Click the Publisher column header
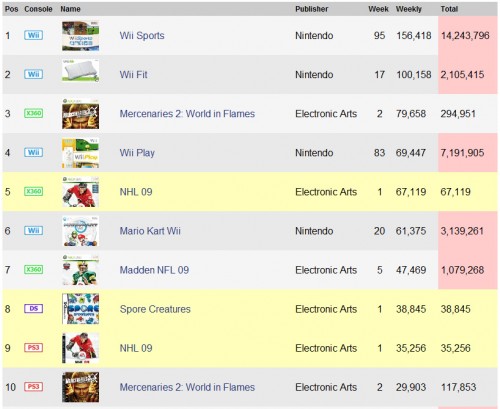This screenshot has height=409, width=500. pos(312,9)
